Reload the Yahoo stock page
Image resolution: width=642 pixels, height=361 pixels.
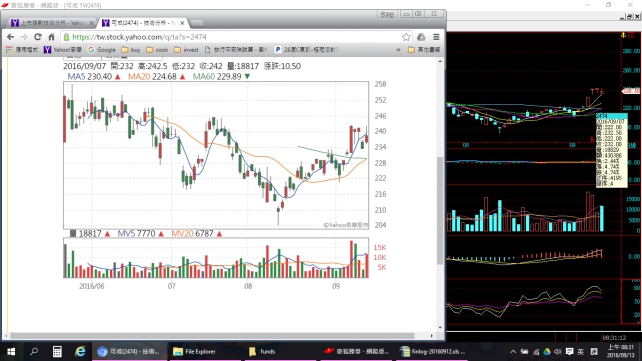tap(38, 37)
